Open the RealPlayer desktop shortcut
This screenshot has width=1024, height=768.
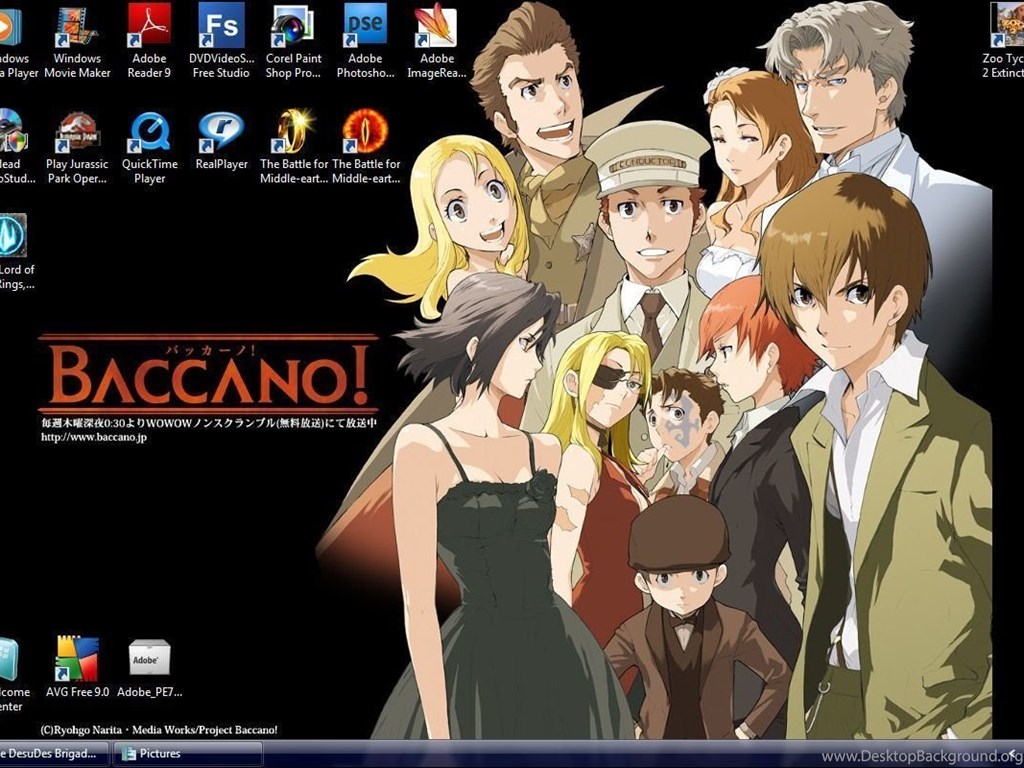click(221, 132)
